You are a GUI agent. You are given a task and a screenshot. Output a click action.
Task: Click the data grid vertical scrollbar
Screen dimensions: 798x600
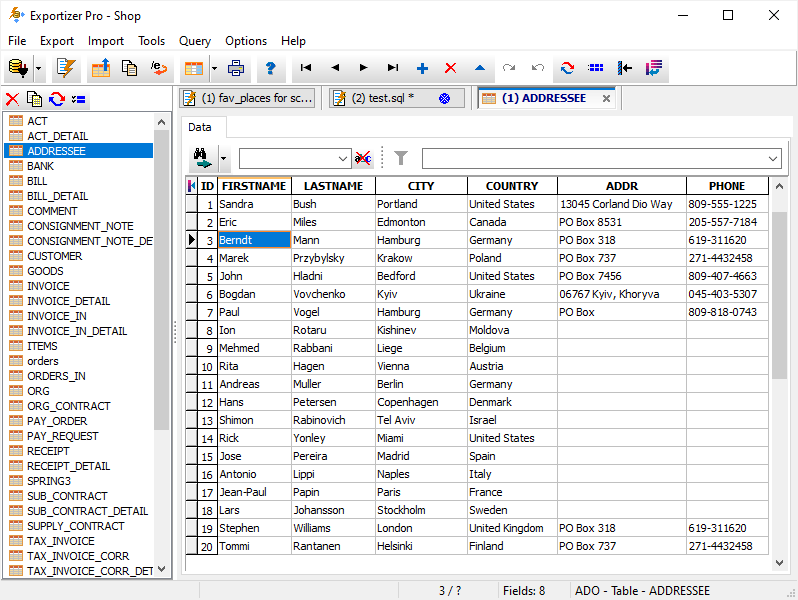click(780, 295)
